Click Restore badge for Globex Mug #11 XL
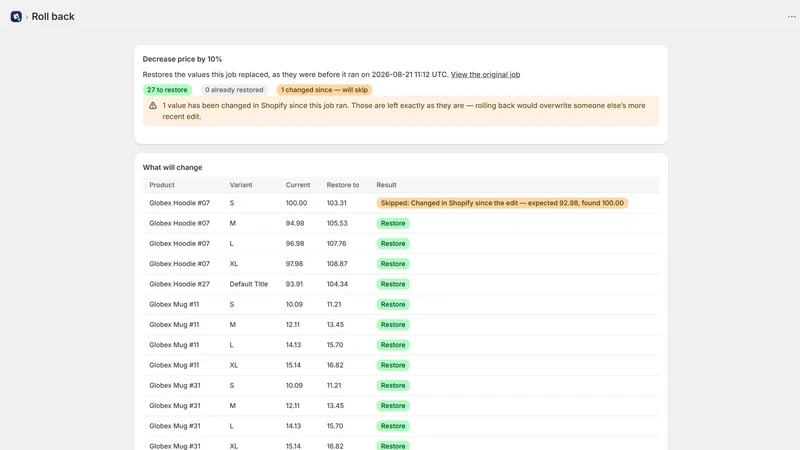Image resolution: width=800 pixels, height=450 pixels. click(393, 365)
